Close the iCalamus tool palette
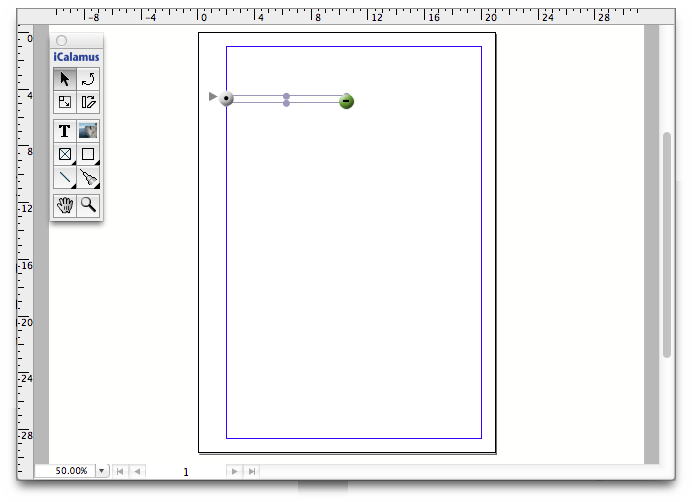The width and height of the screenshot is (692, 502). (x=61, y=41)
